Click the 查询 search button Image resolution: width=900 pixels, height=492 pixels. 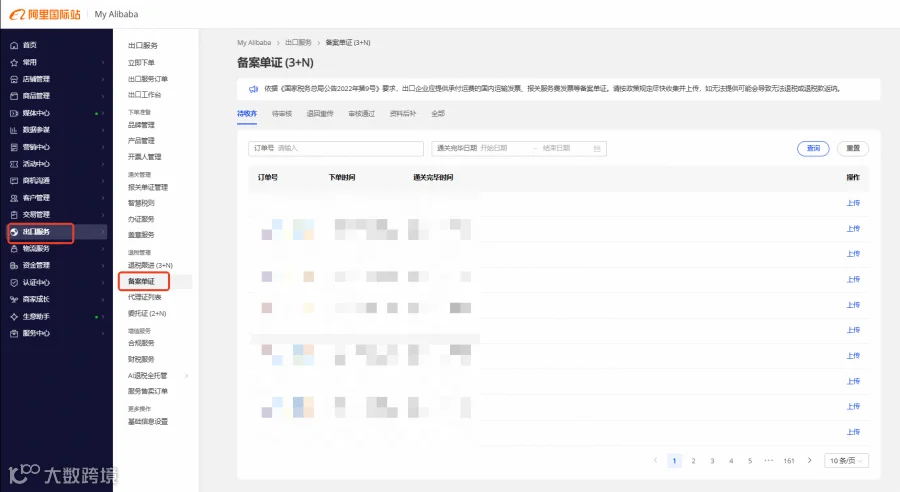pos(813,148)
